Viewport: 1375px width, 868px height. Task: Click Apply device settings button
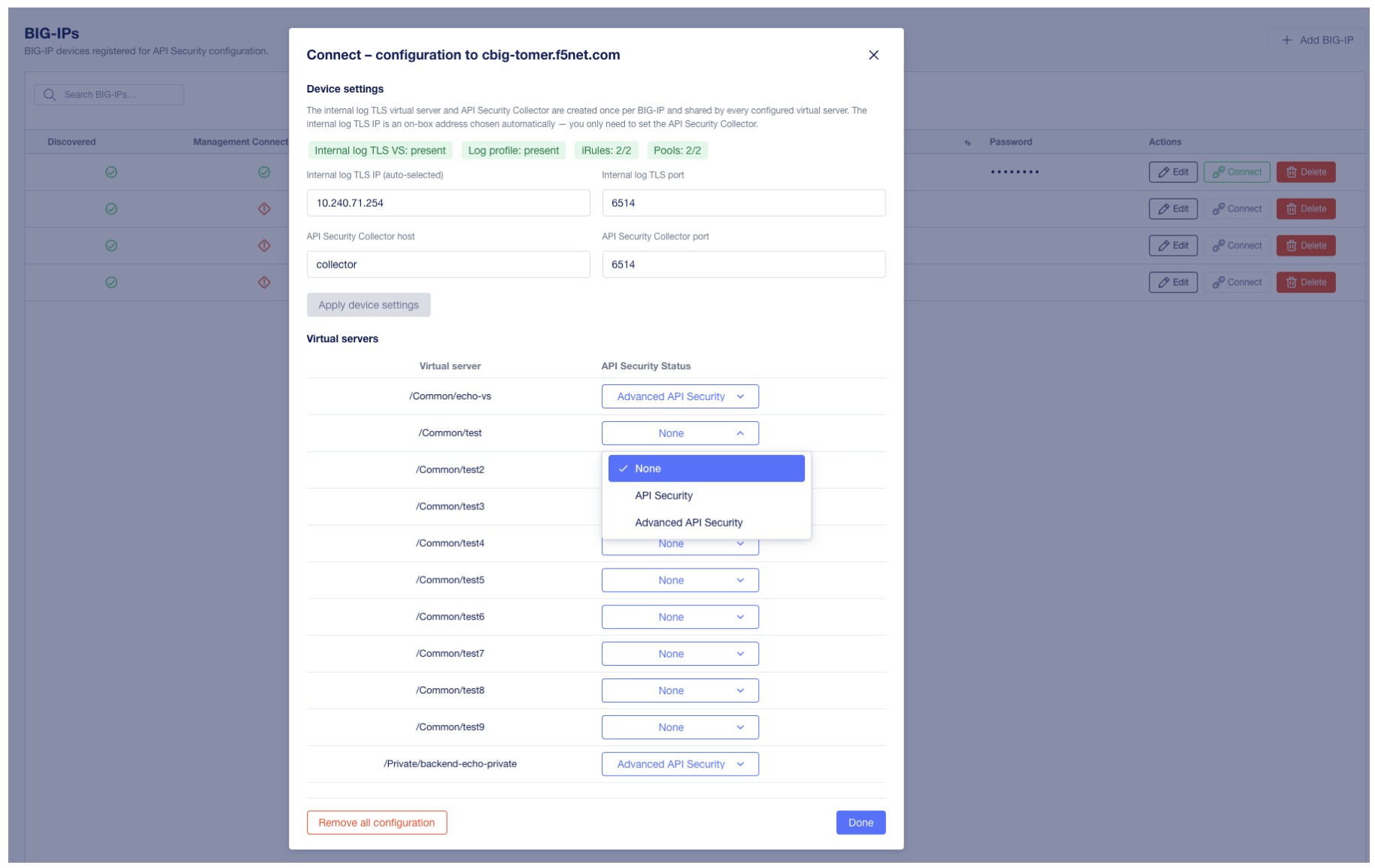coord(369,305)
